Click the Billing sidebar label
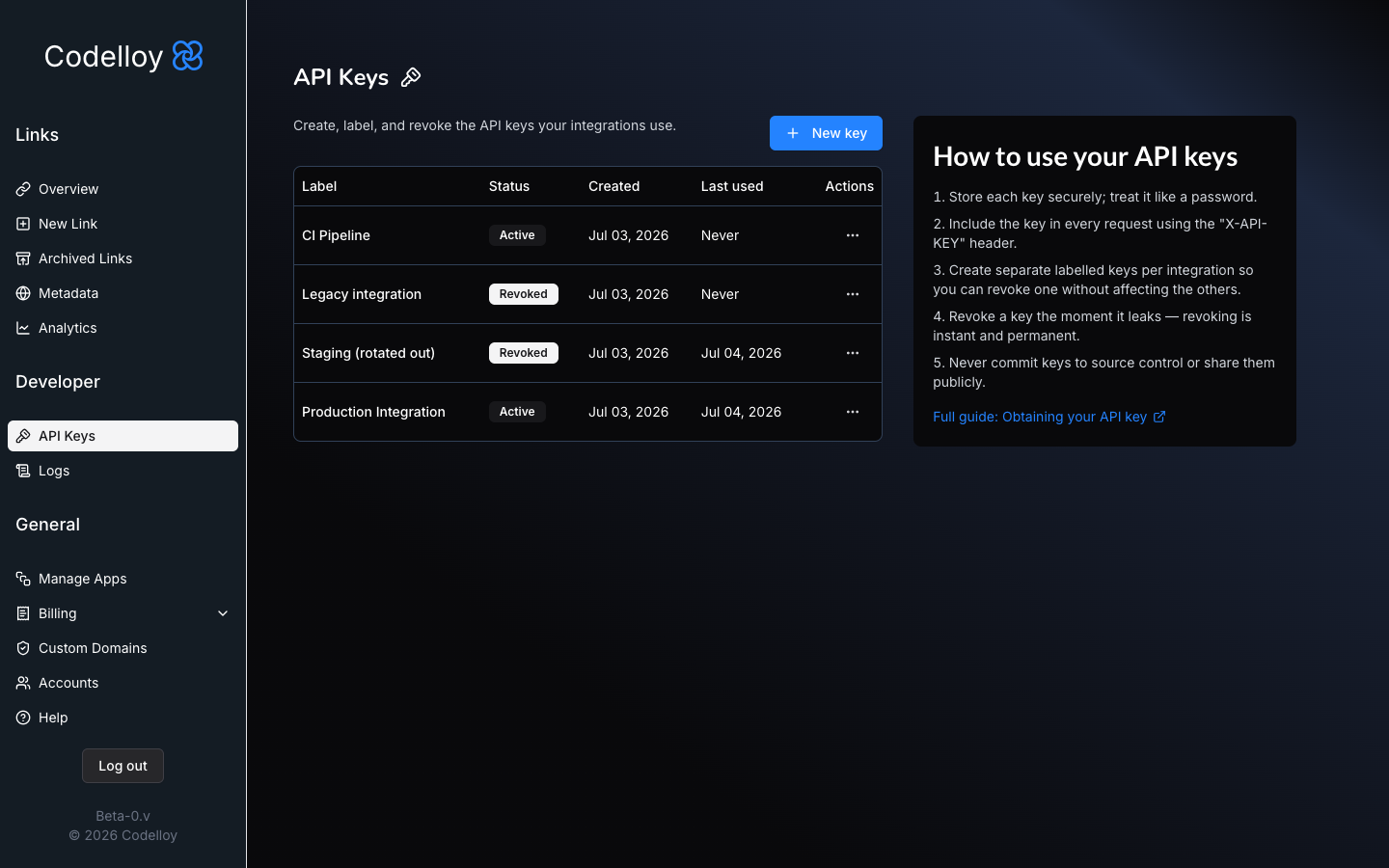The height and width of the screenshot is (868, 1389). [57, 613]
